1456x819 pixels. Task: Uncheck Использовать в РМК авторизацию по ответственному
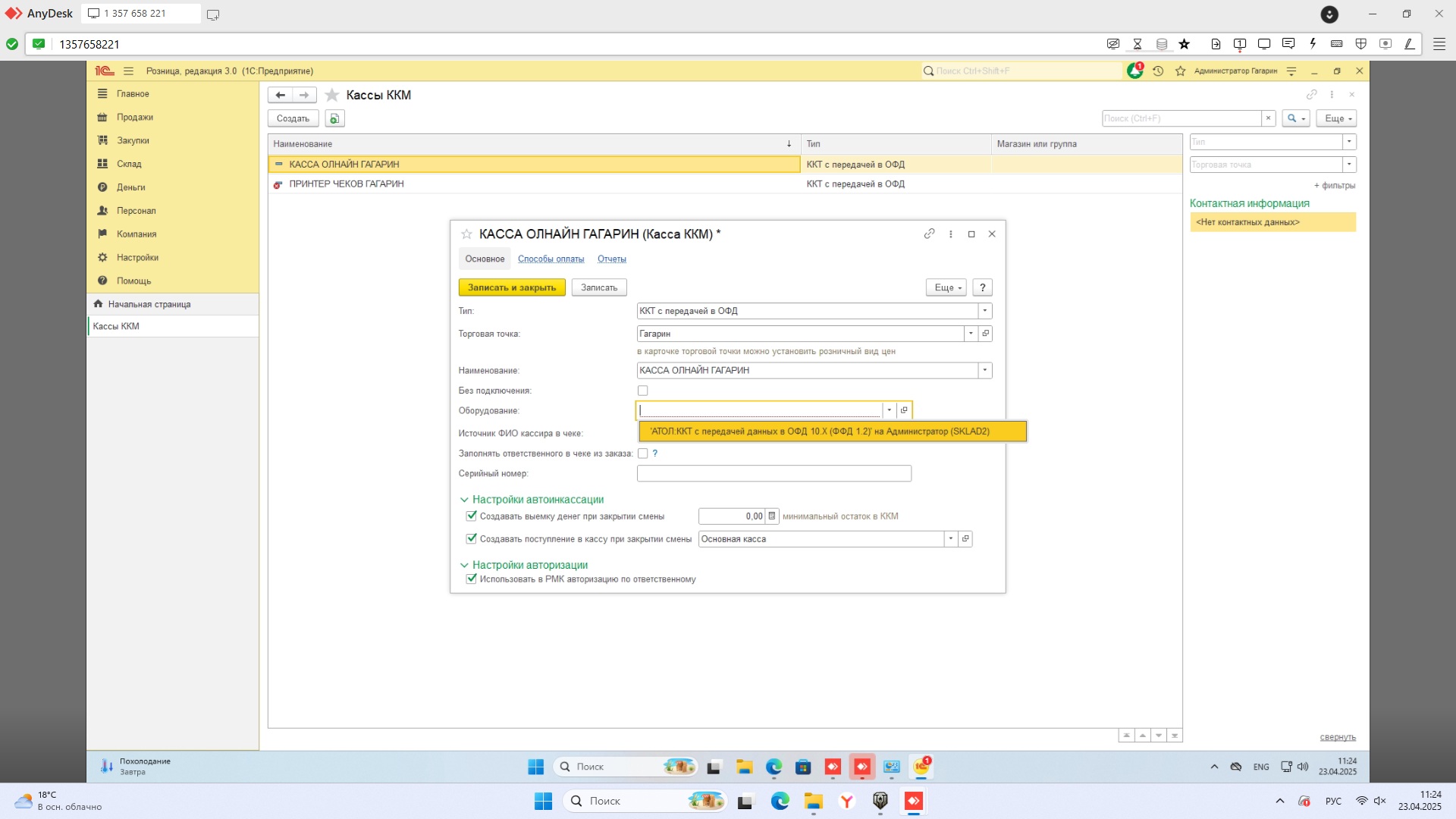[x=471, y=579]
